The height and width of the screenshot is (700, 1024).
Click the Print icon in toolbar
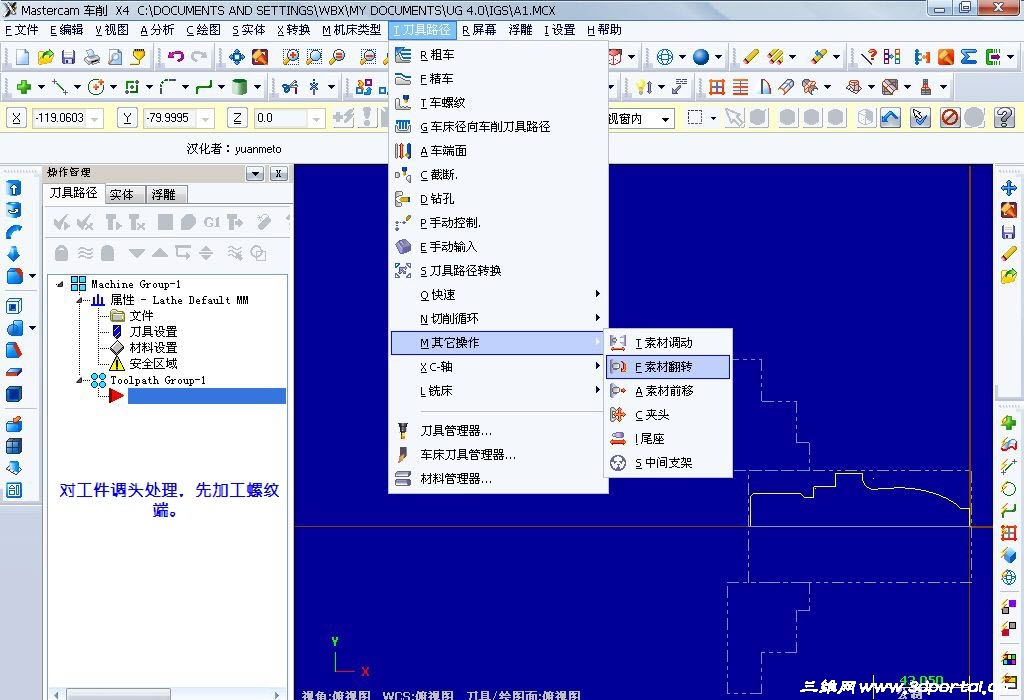coord(91,57)
